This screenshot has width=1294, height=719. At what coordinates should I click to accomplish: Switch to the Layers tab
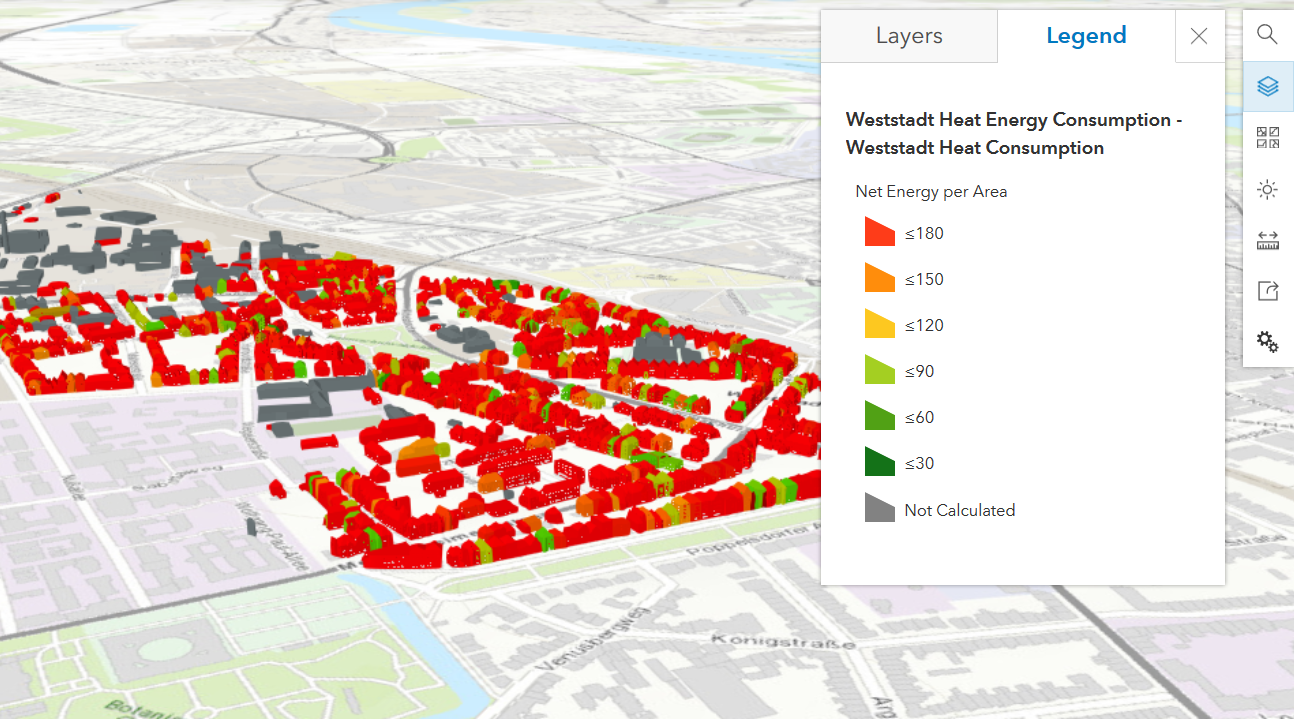coord(908,36)
